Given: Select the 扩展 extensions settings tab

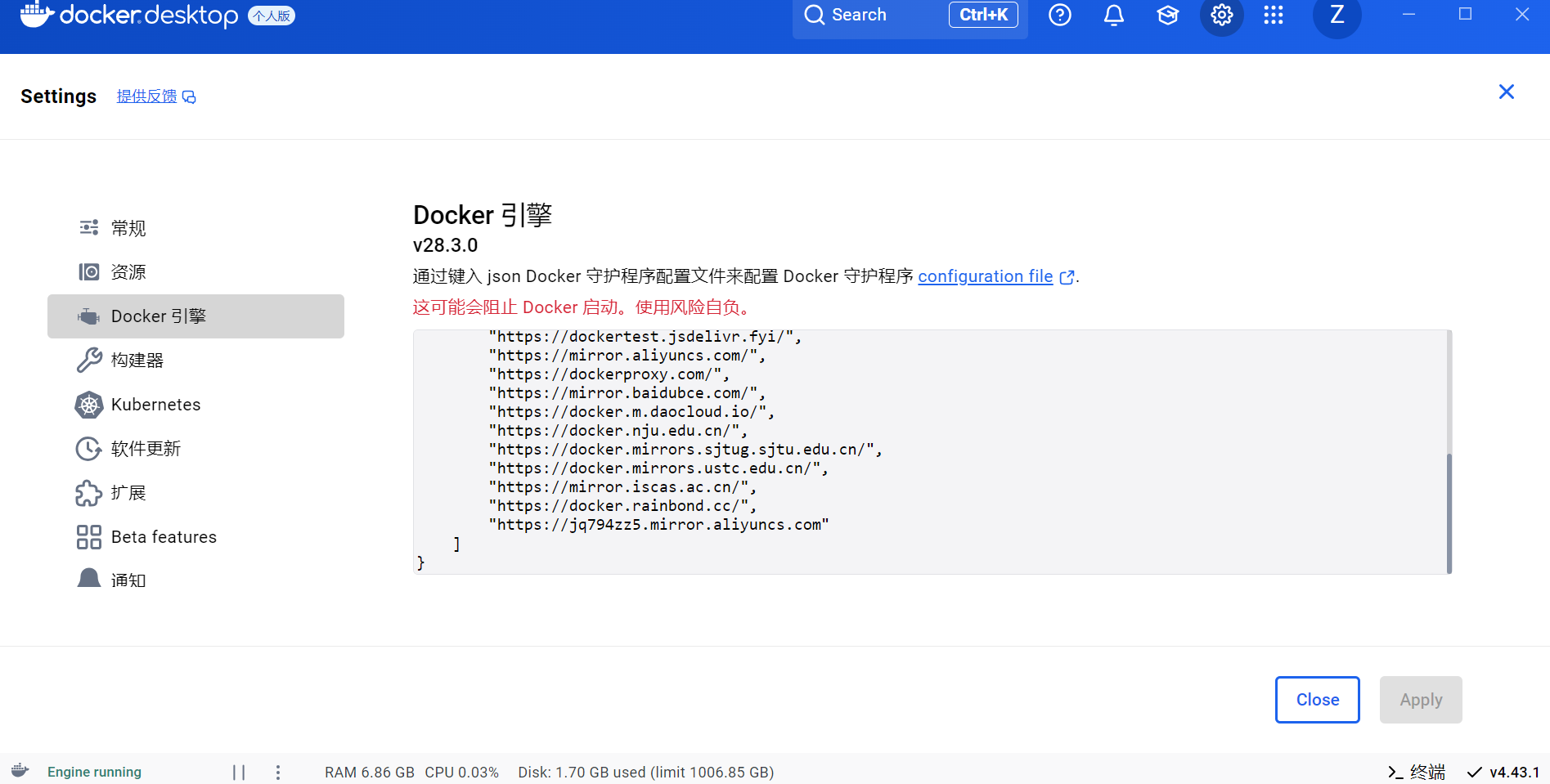Looking at the screenshot, I should coord(195,493).
